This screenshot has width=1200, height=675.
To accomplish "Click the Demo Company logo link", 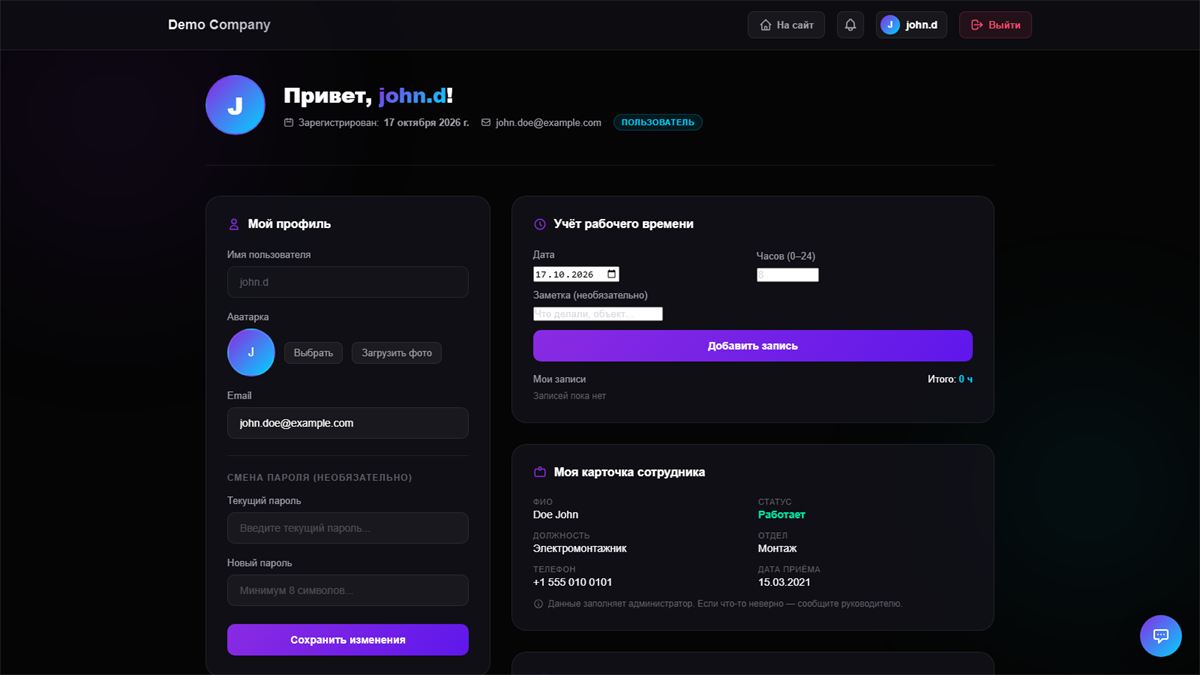I will tap(219, 25).
